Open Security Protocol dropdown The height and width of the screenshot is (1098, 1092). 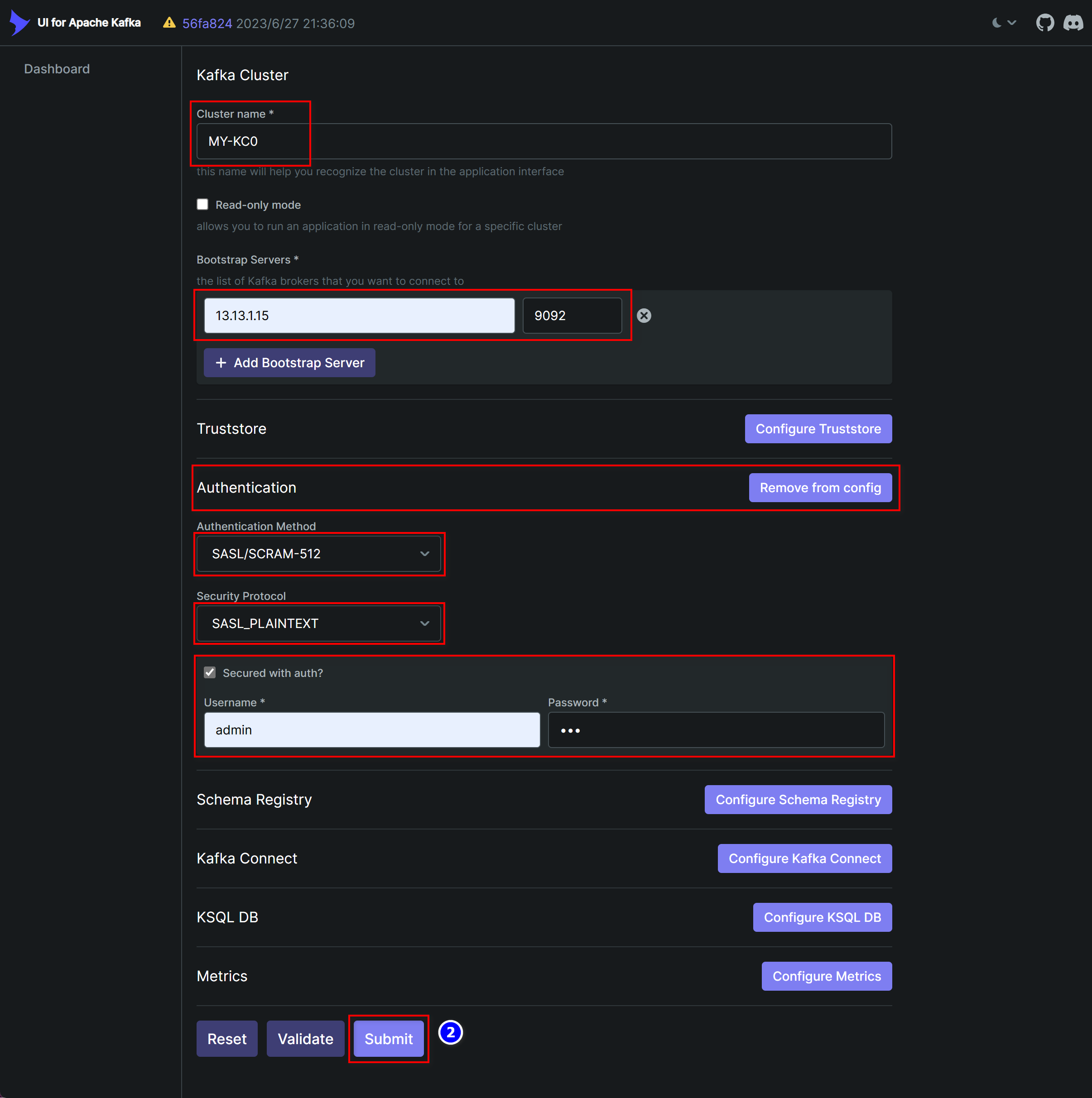[x=319, y=623]
